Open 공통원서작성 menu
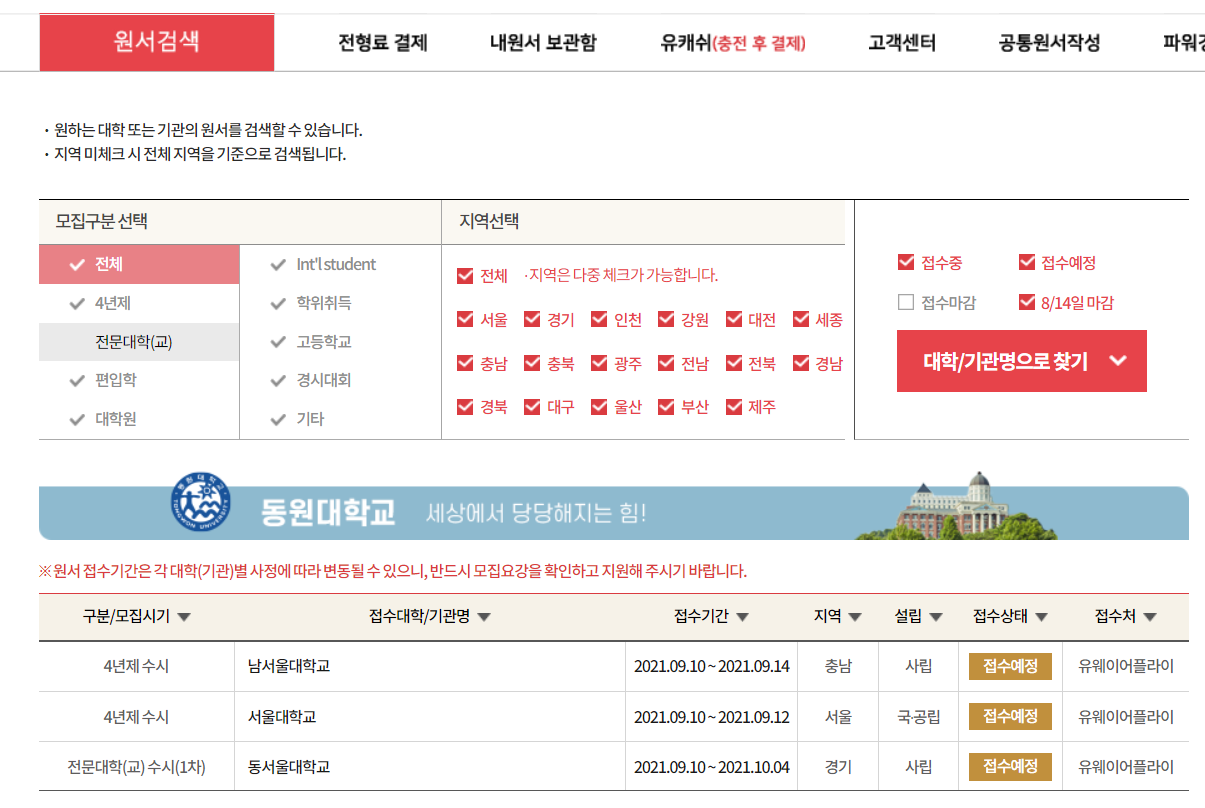 pos(1049,43)
